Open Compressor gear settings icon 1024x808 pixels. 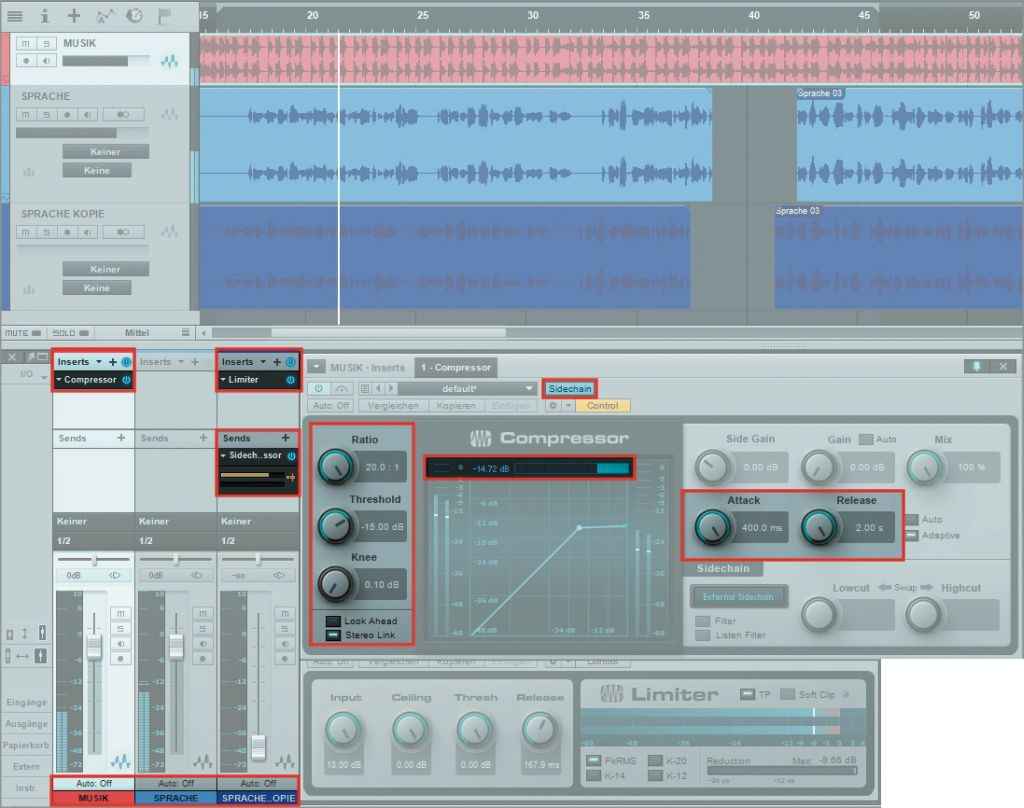point(553,406)
